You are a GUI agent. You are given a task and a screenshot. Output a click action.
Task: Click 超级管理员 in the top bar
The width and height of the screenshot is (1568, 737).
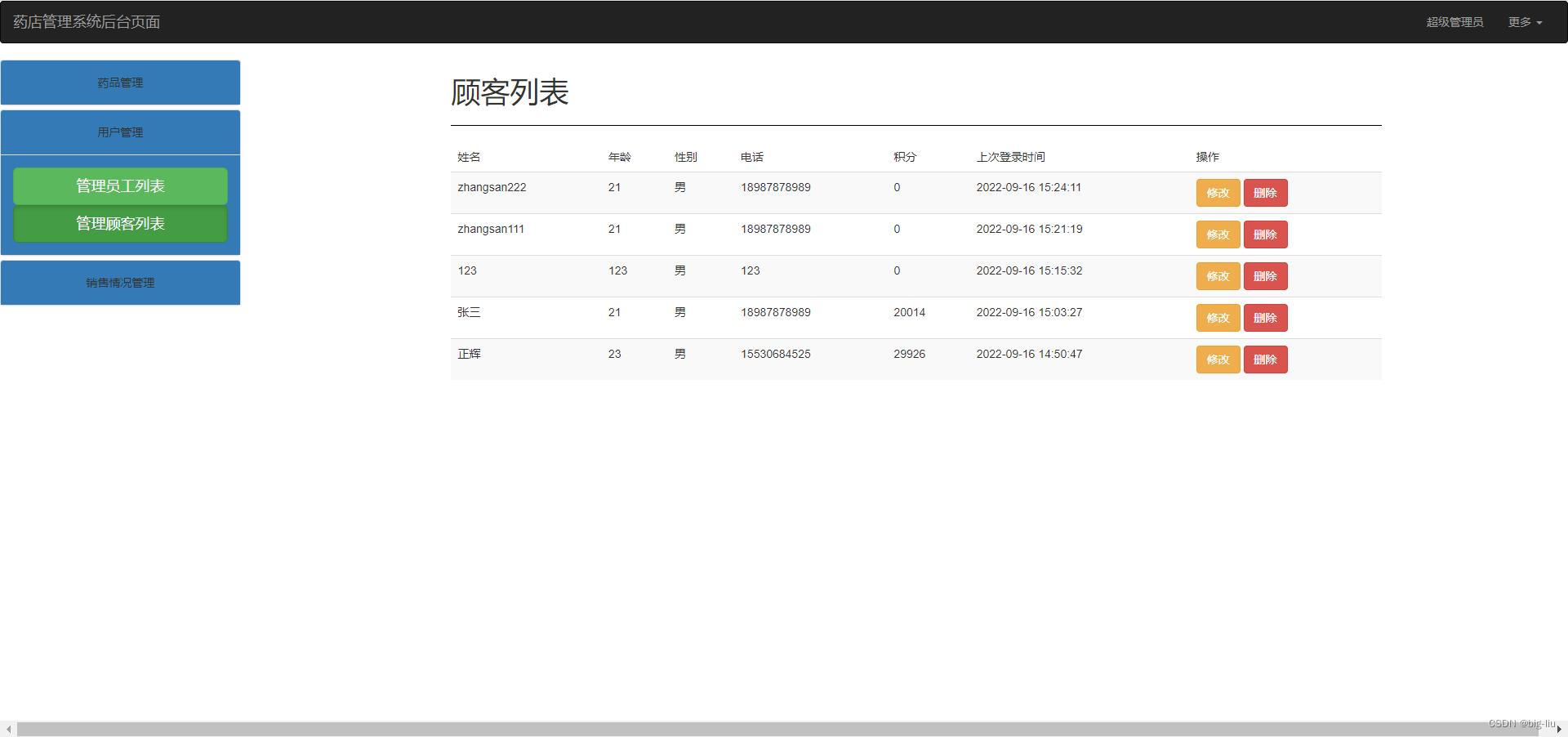pos(1454,22)
